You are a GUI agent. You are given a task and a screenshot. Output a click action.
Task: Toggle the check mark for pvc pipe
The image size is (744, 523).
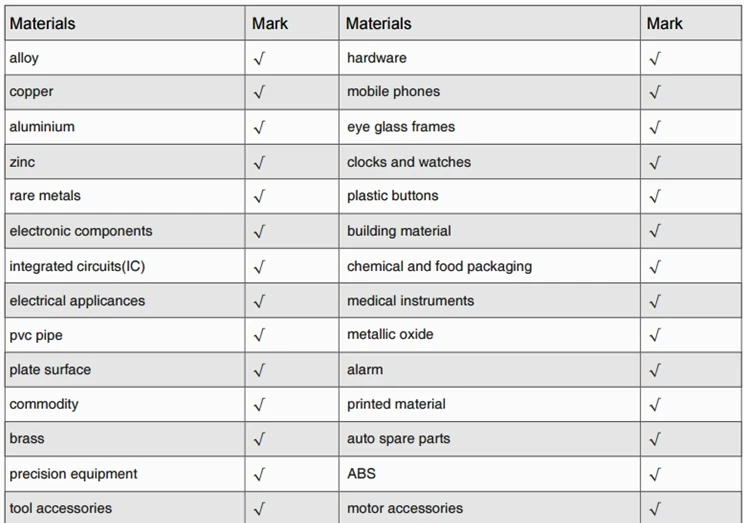[x=260, y=336]
